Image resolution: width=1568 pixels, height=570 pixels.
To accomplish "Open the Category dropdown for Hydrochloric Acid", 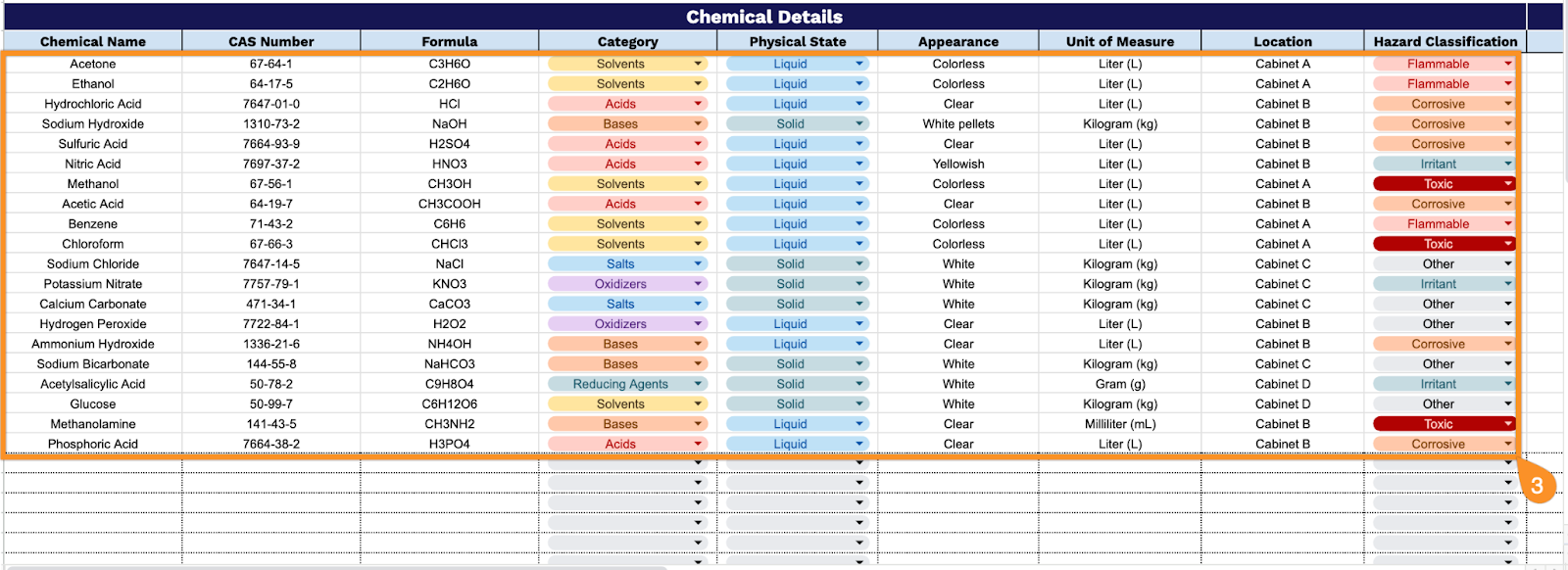I will 700,104.
